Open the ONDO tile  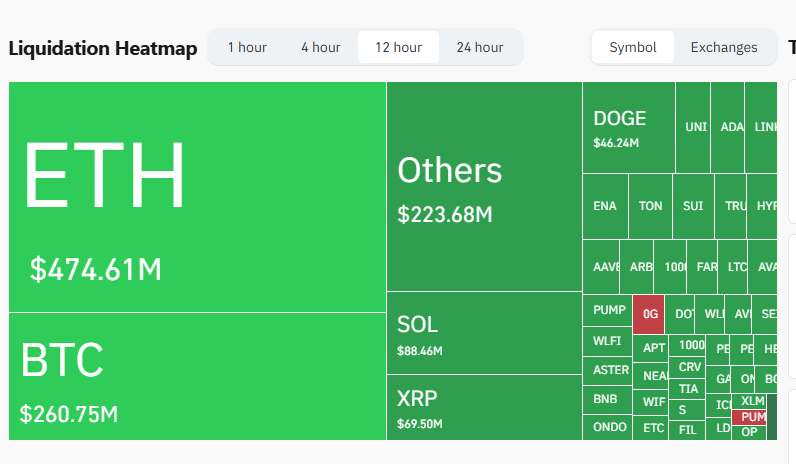point(608,427)
